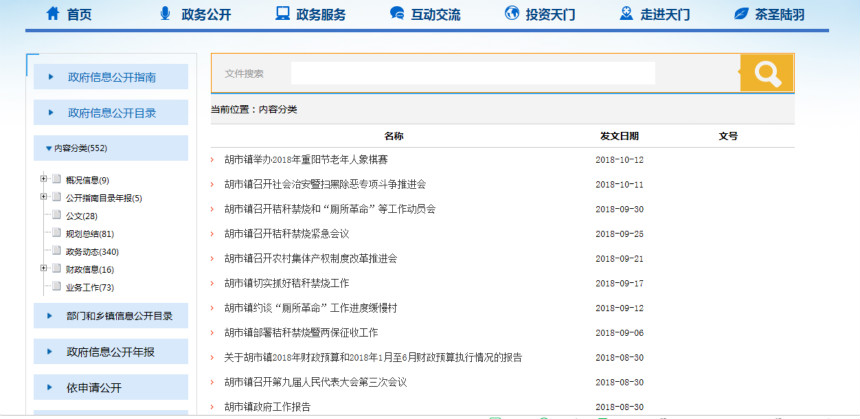Click the 文件搜索 search input field
The height and width of the screenshot is (419, 860).
coord(472,73)
